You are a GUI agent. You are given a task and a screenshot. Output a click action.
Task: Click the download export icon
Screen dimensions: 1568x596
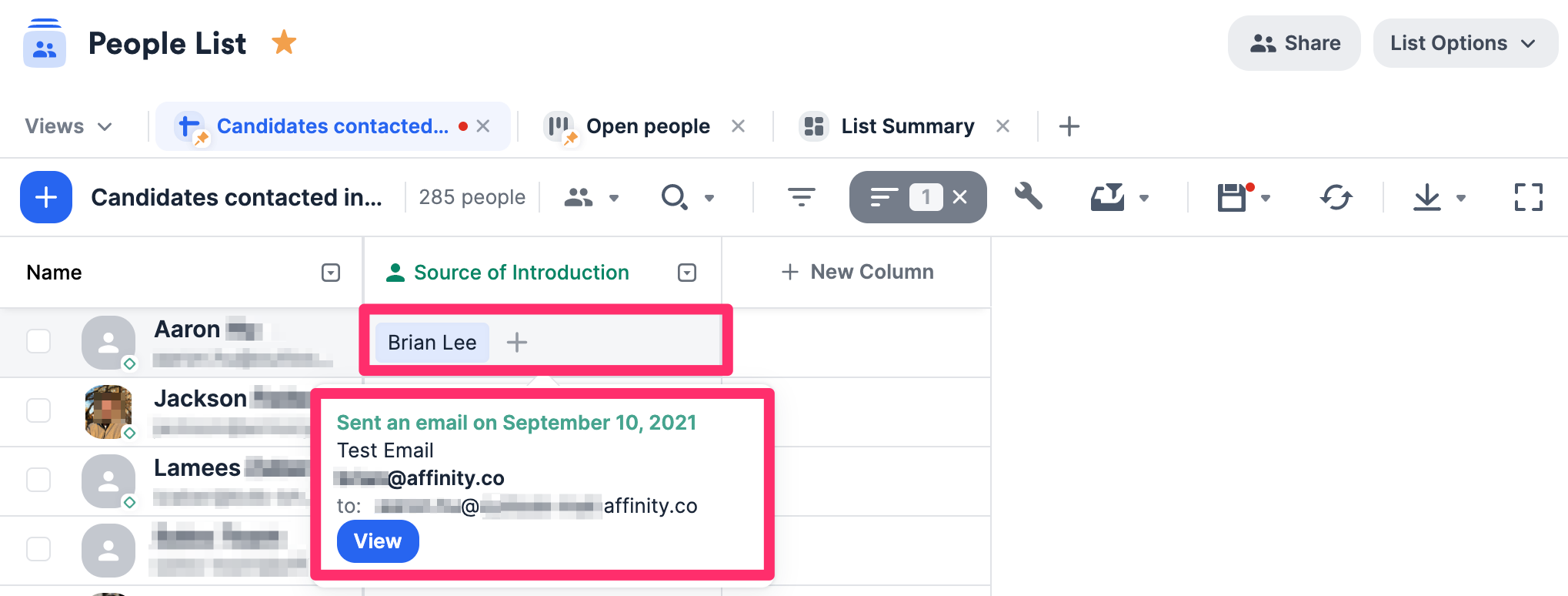(1427, 197)
